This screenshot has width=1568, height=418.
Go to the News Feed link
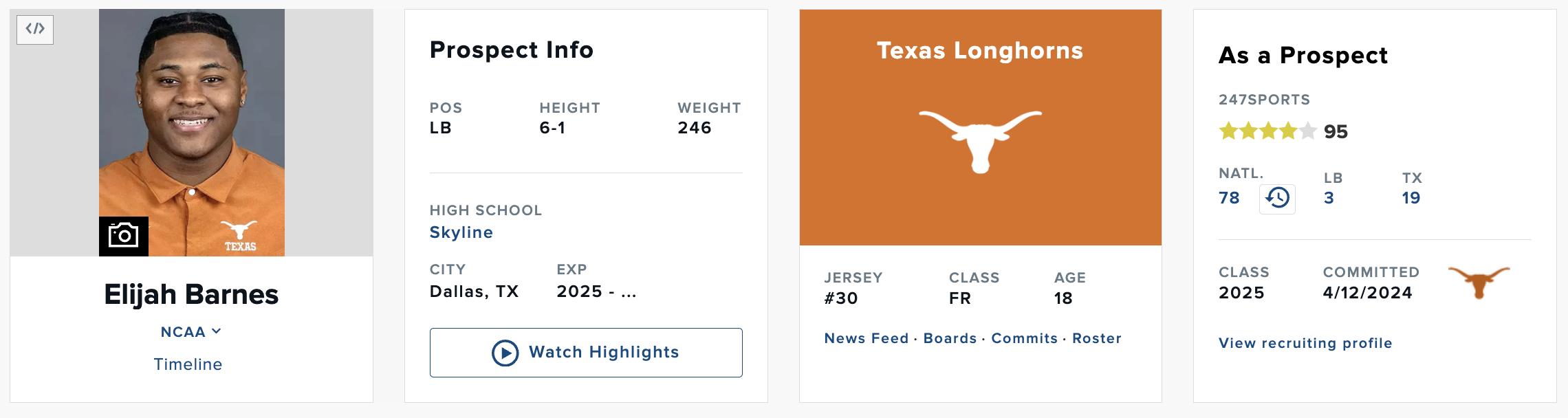pyautogui.click(x=866, y=338)
